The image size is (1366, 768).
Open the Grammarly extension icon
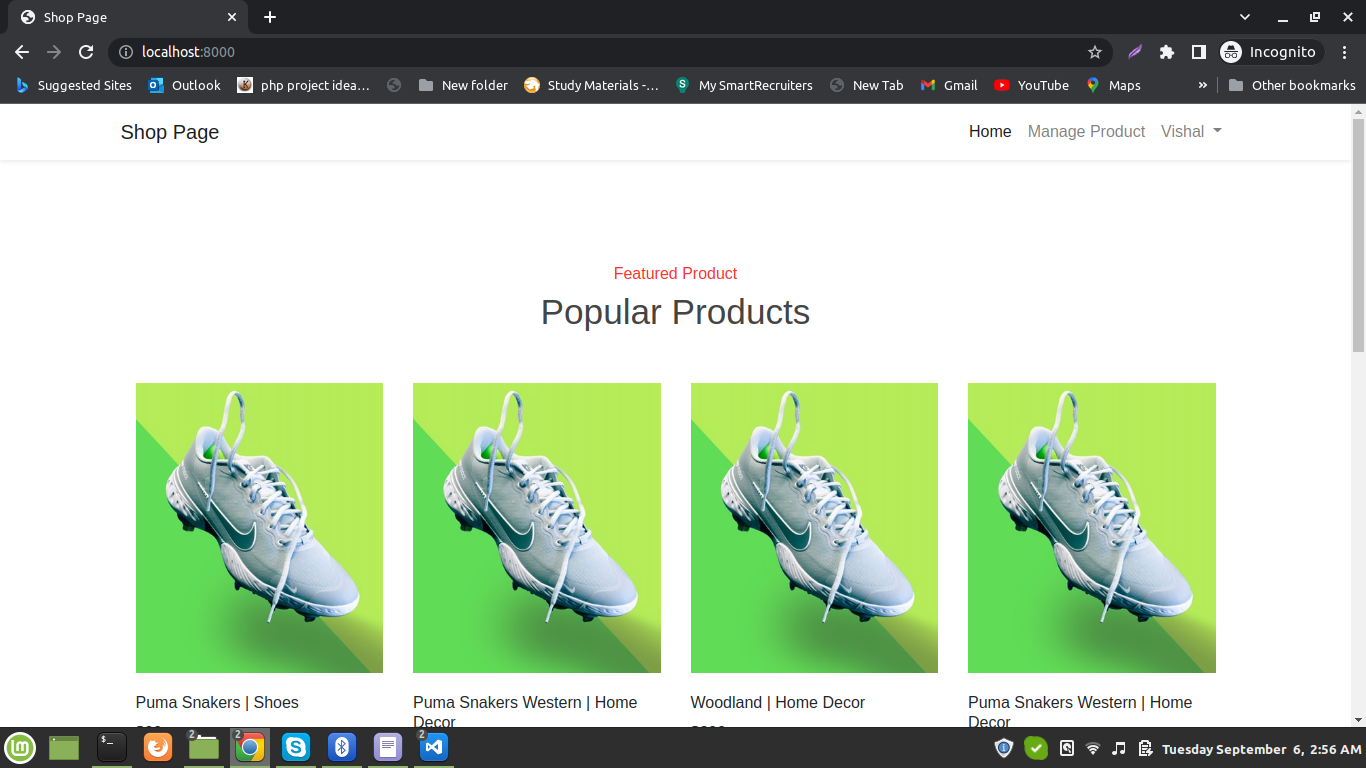(x=1135, y=51)
